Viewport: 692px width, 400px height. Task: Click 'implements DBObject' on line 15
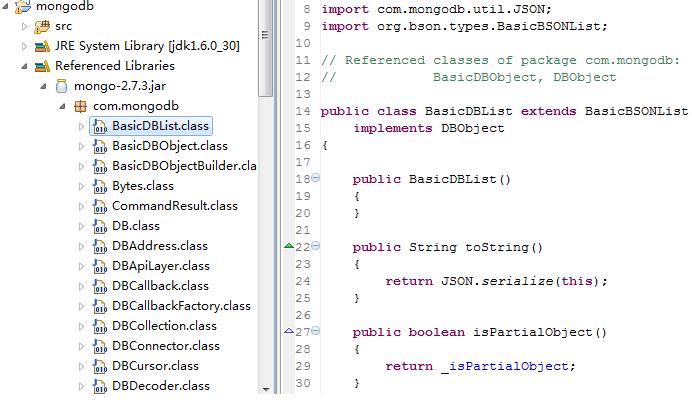point(429,128)
